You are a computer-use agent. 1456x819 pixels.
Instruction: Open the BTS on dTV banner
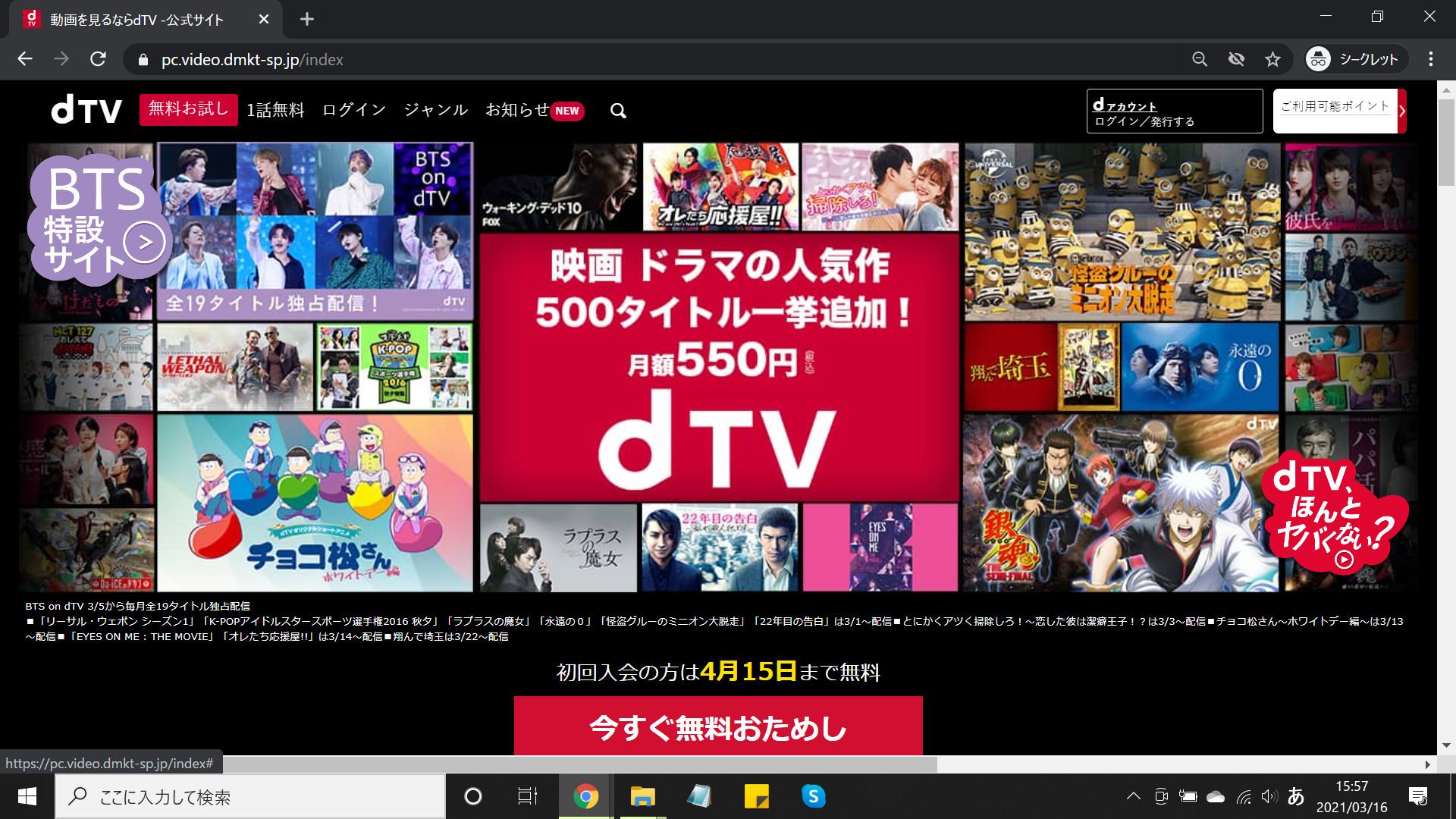(x=315, y=231)
